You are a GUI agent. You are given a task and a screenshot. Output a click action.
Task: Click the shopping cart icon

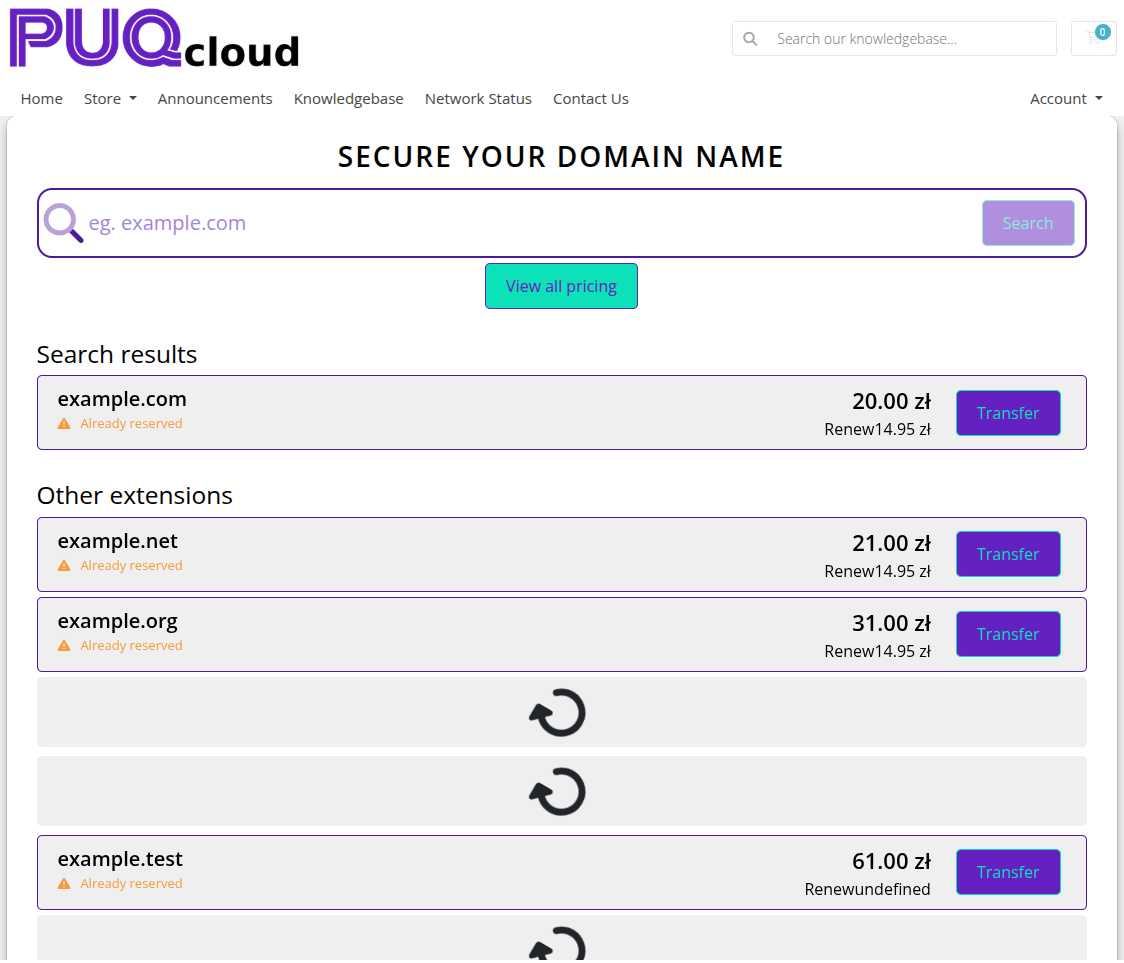click(1093, 38)
